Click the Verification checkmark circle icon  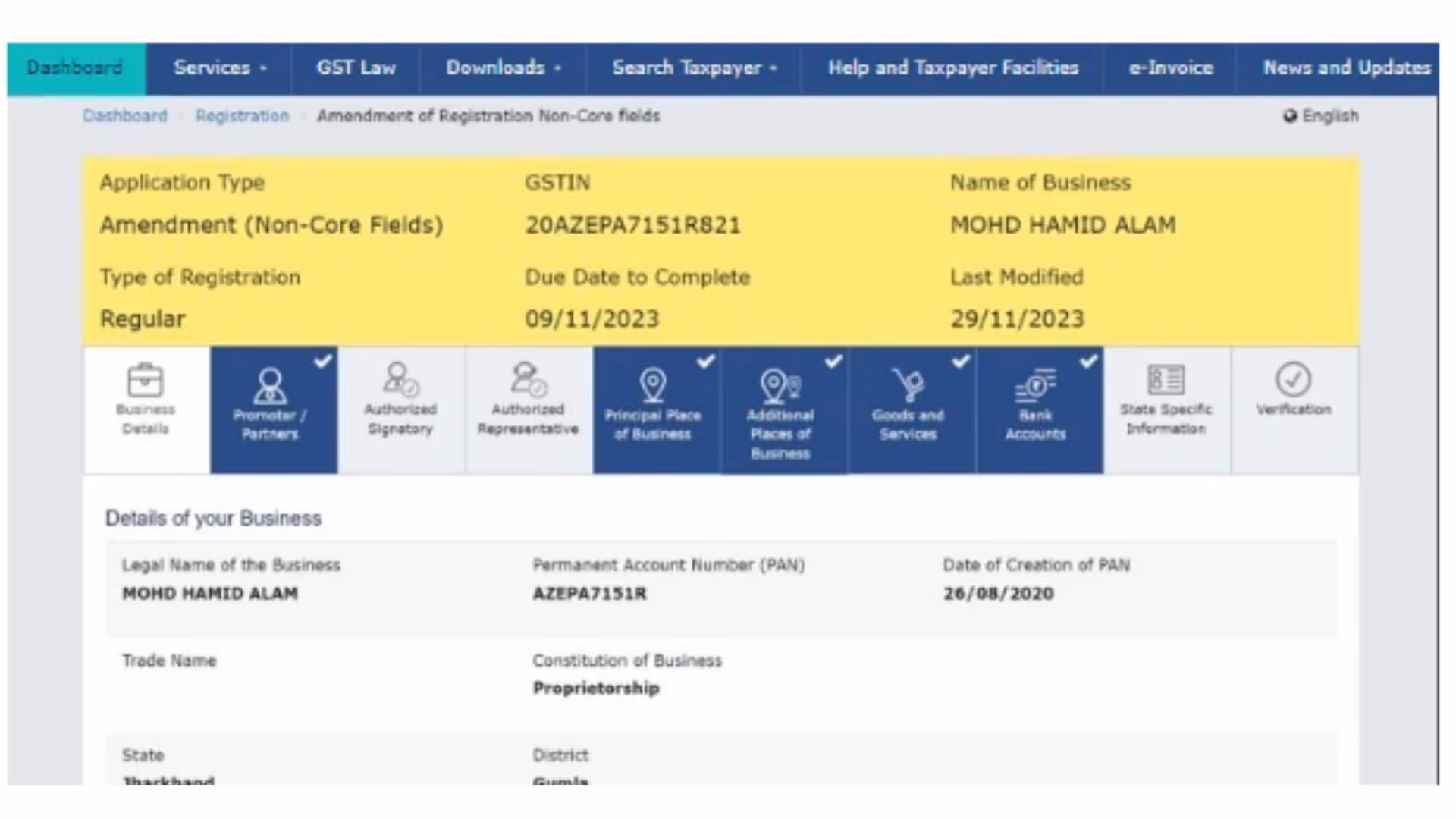click(1293, 379)
